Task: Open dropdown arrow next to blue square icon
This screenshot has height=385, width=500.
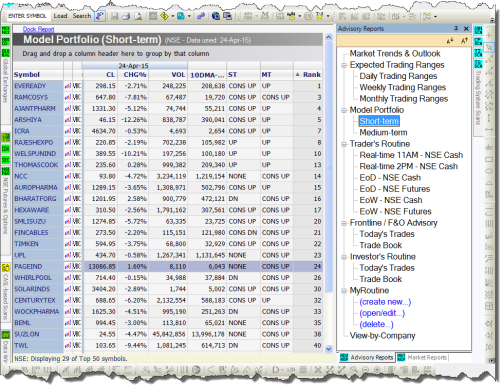Action: 189,16
